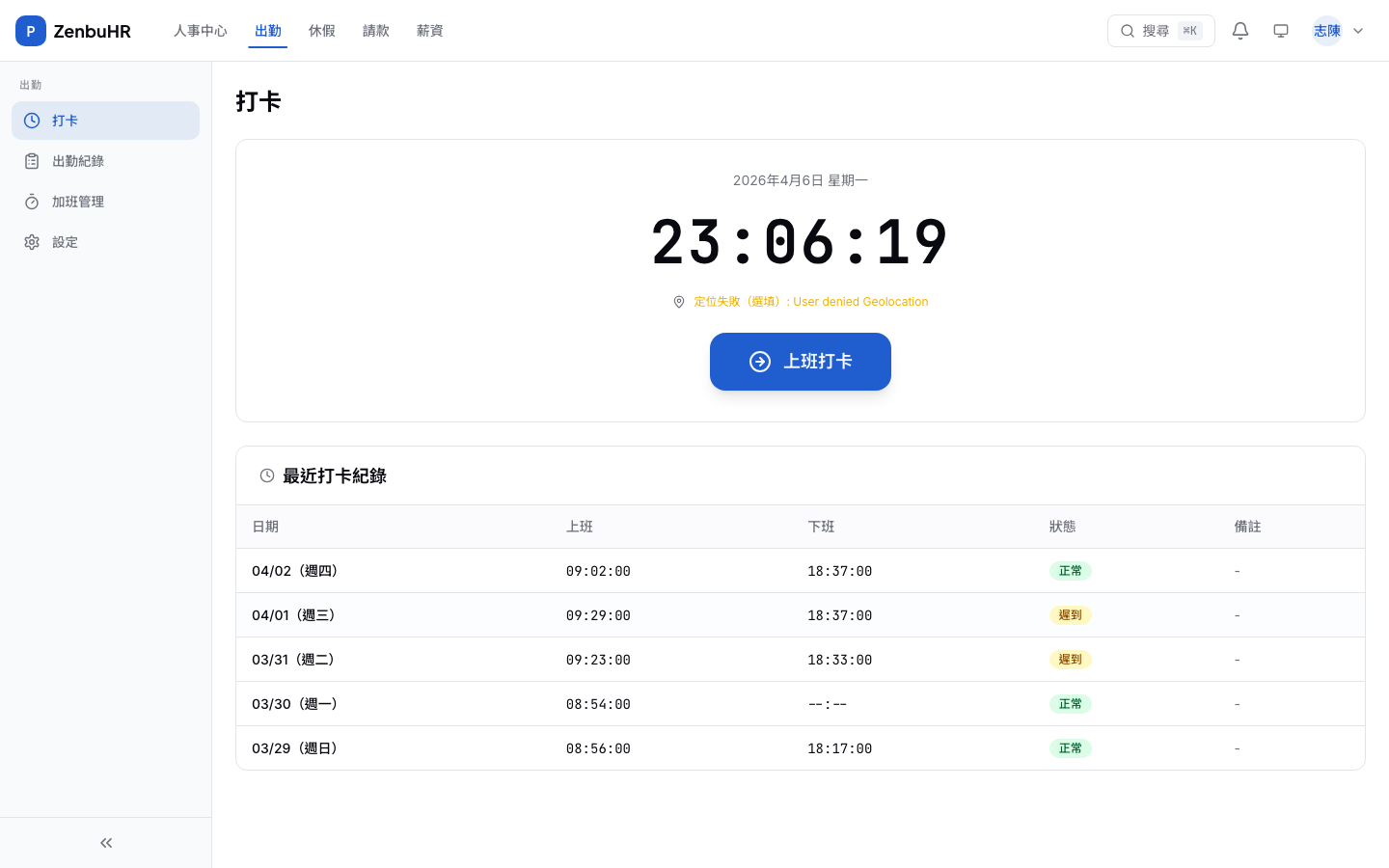Open 出勤紀錄 in the sidebar

[105, 161]
